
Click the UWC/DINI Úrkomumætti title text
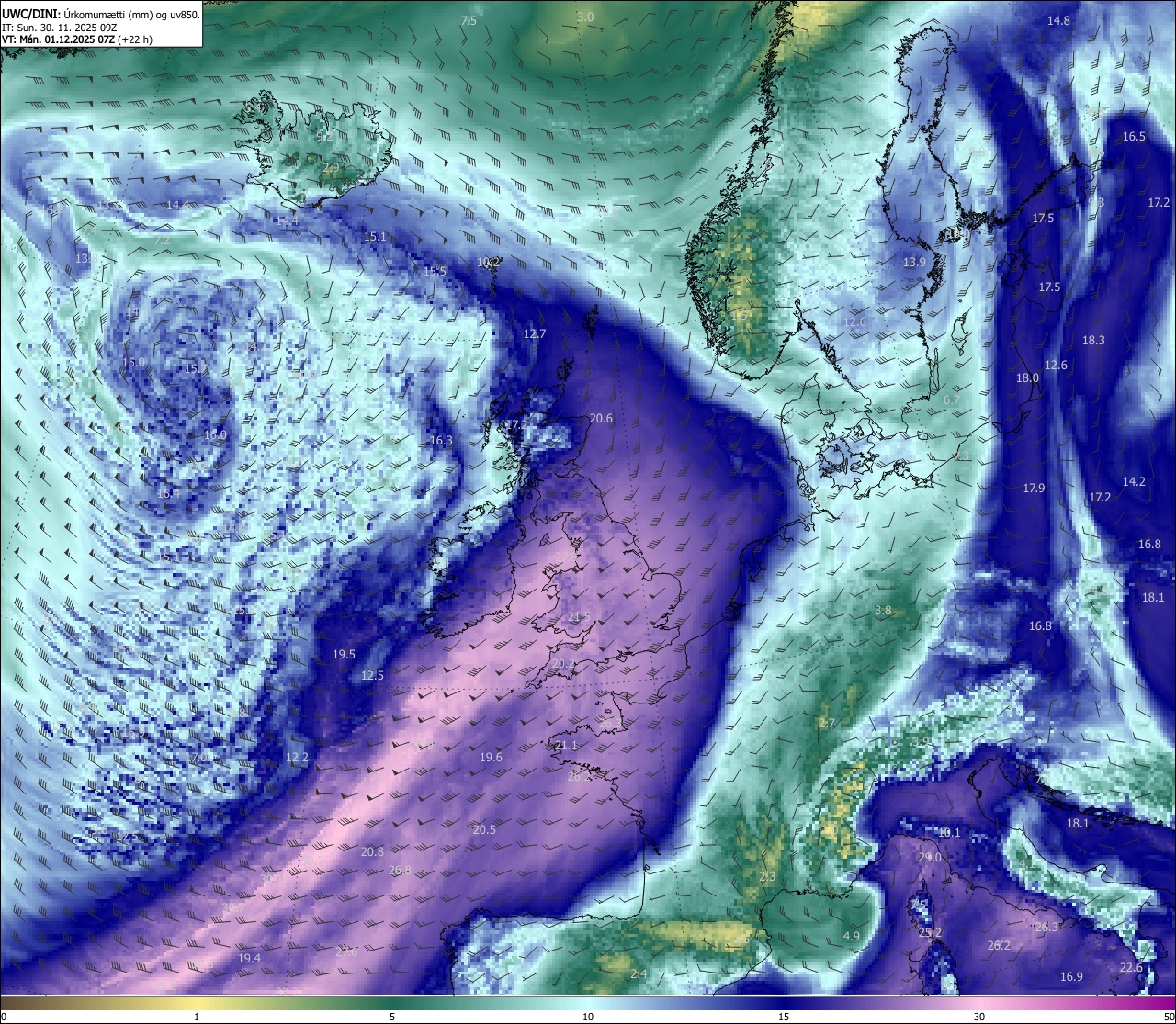click(x=101, y=13)
